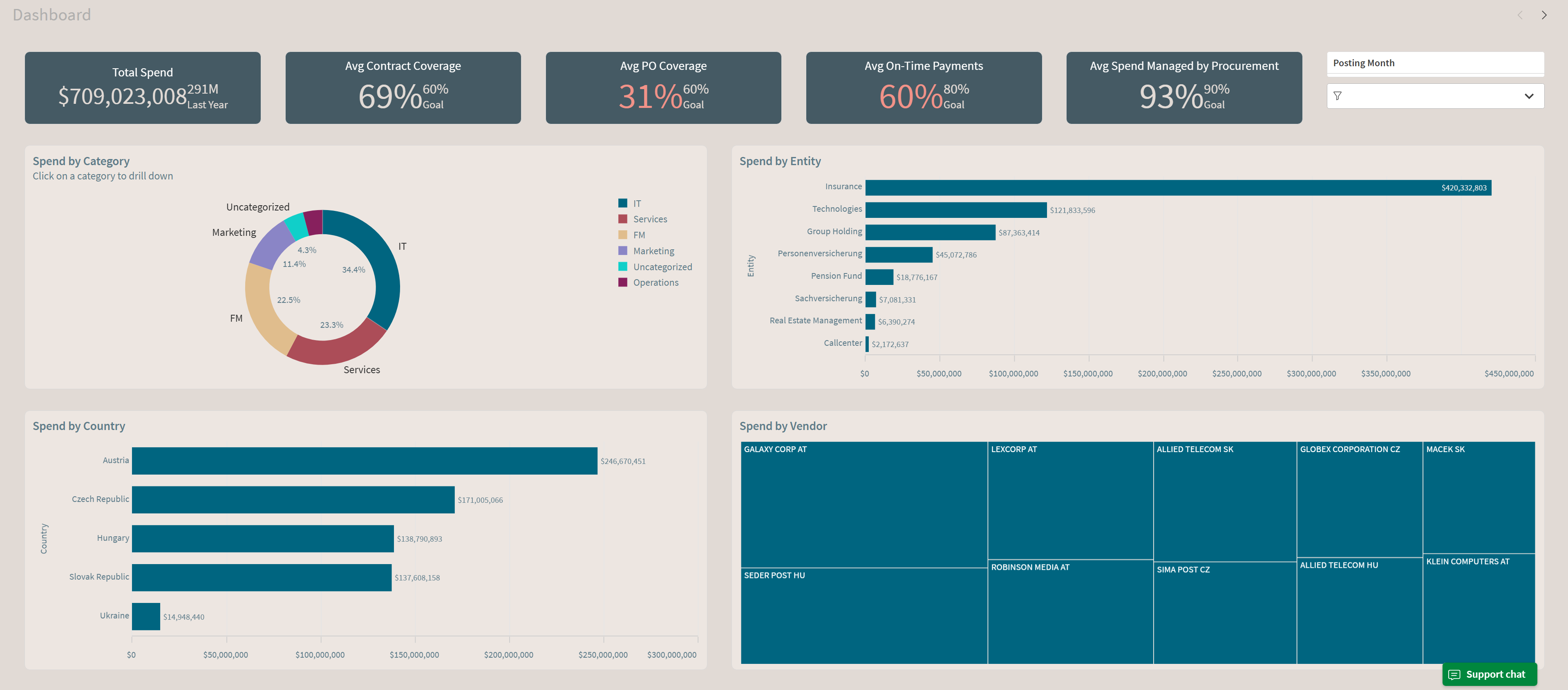Select the MACEK SK treemap tile
The height and width of the screenshot is (690, 1568).
tap(1479, 497)
